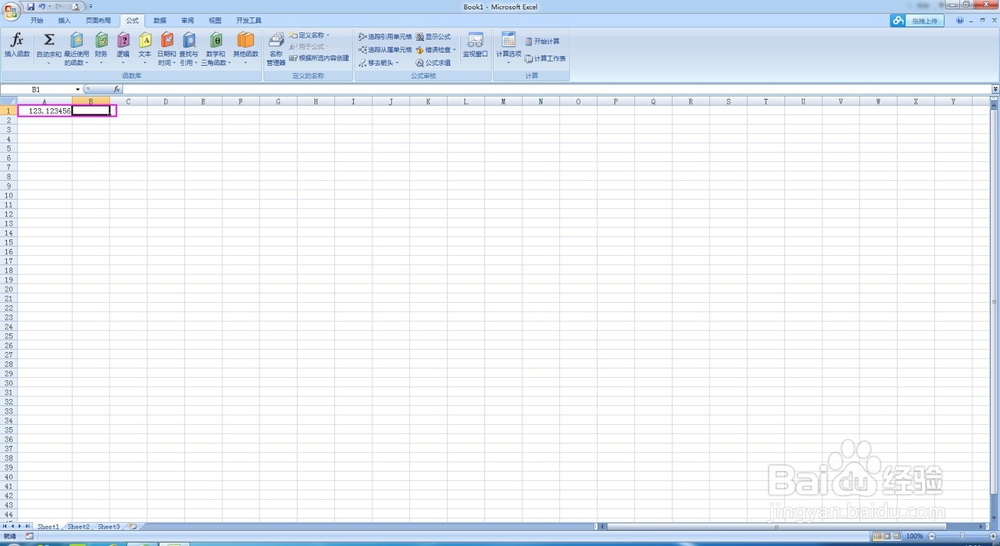Open Error Checking (错误检查) dropdown arrow

(454, 50)
